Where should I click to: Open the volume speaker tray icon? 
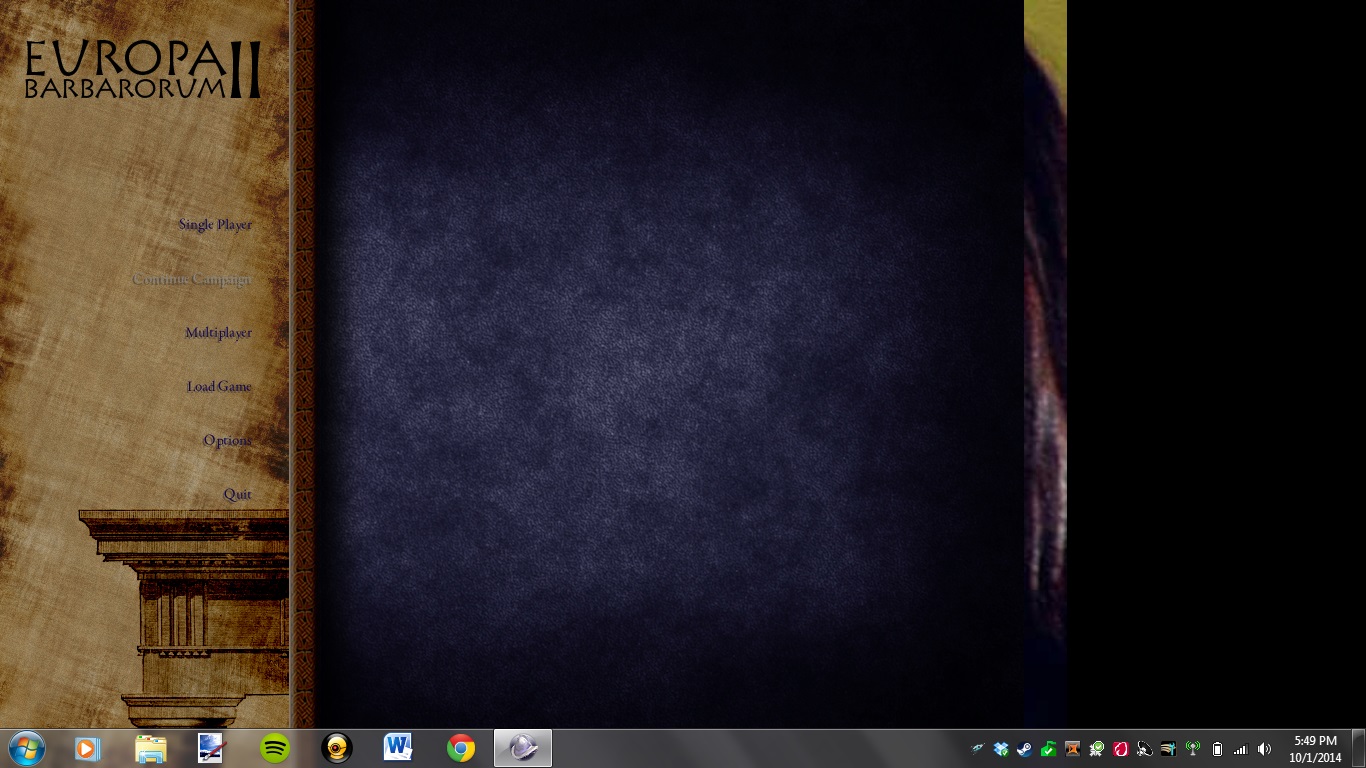pos(1265,749)
